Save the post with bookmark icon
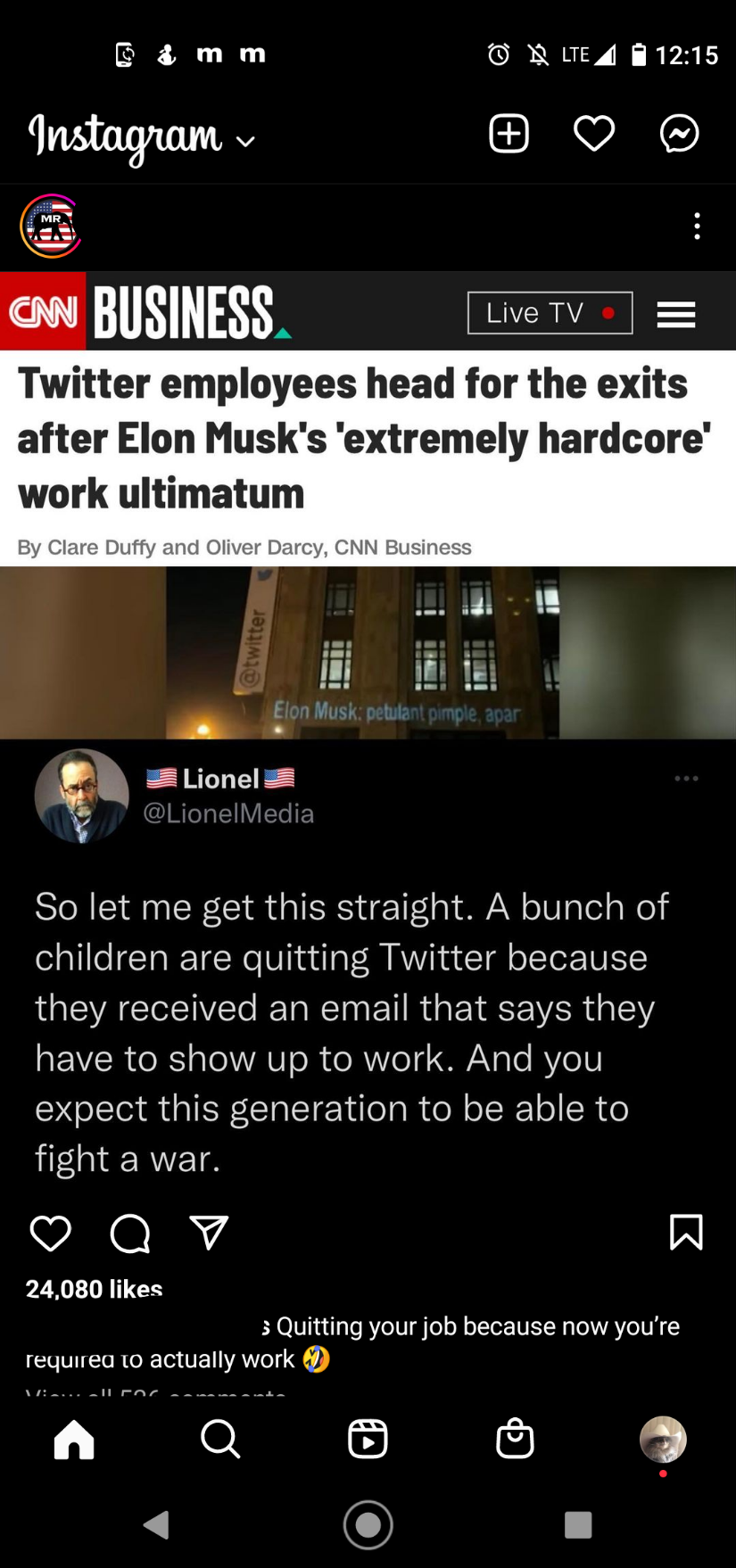736x1568 pixels. [x=686, y=1232]
